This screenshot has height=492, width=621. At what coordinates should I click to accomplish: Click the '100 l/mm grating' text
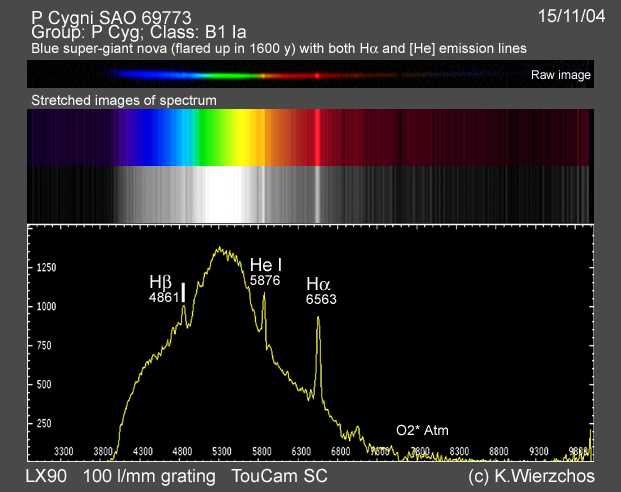(149, 477)
